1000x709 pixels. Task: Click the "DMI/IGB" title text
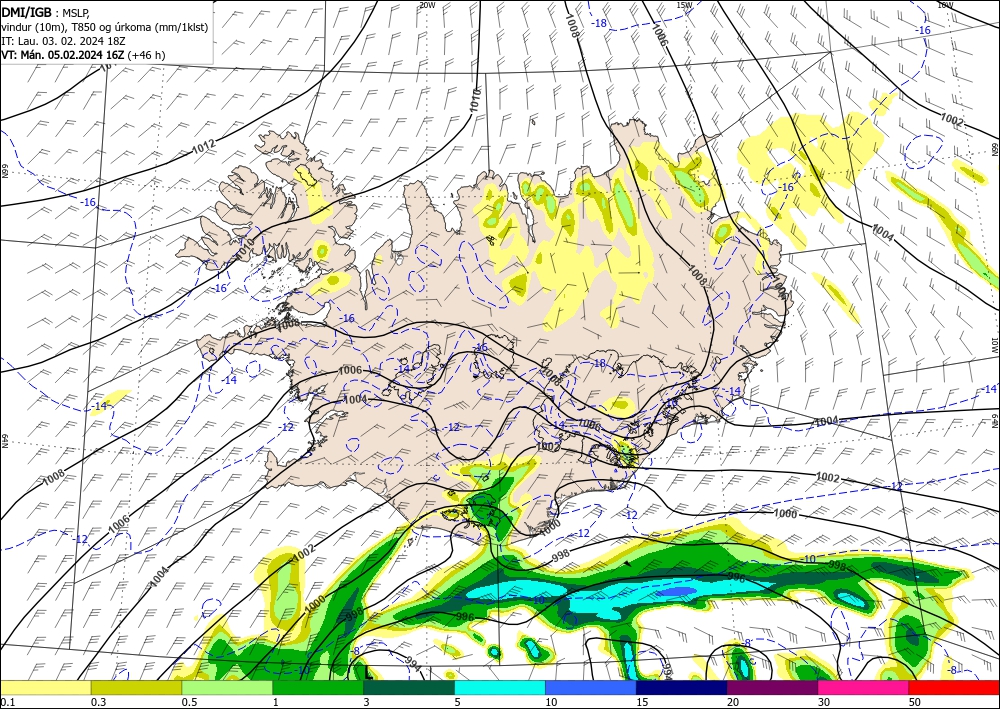26,11
